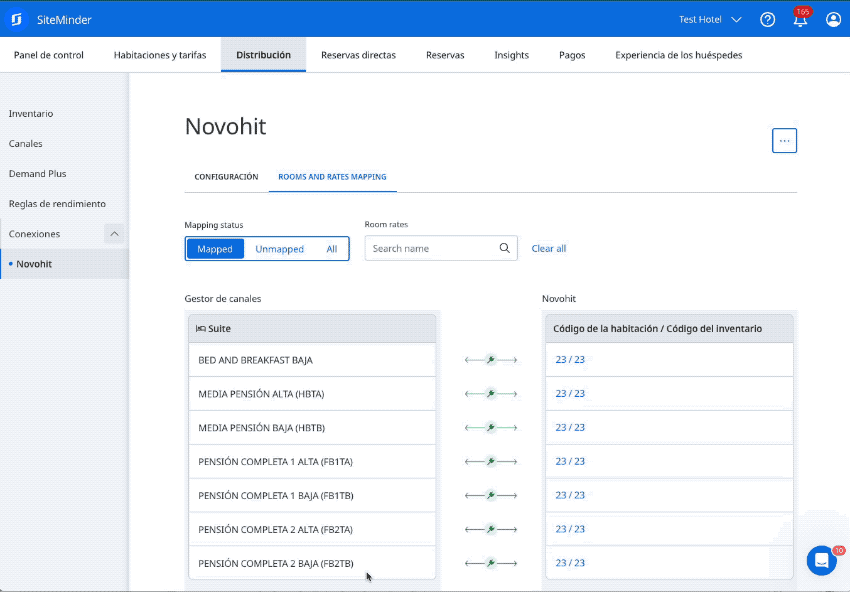Open Experiencia de los huéspedes tab
850x592 pixels.
[x=678, y=55]
